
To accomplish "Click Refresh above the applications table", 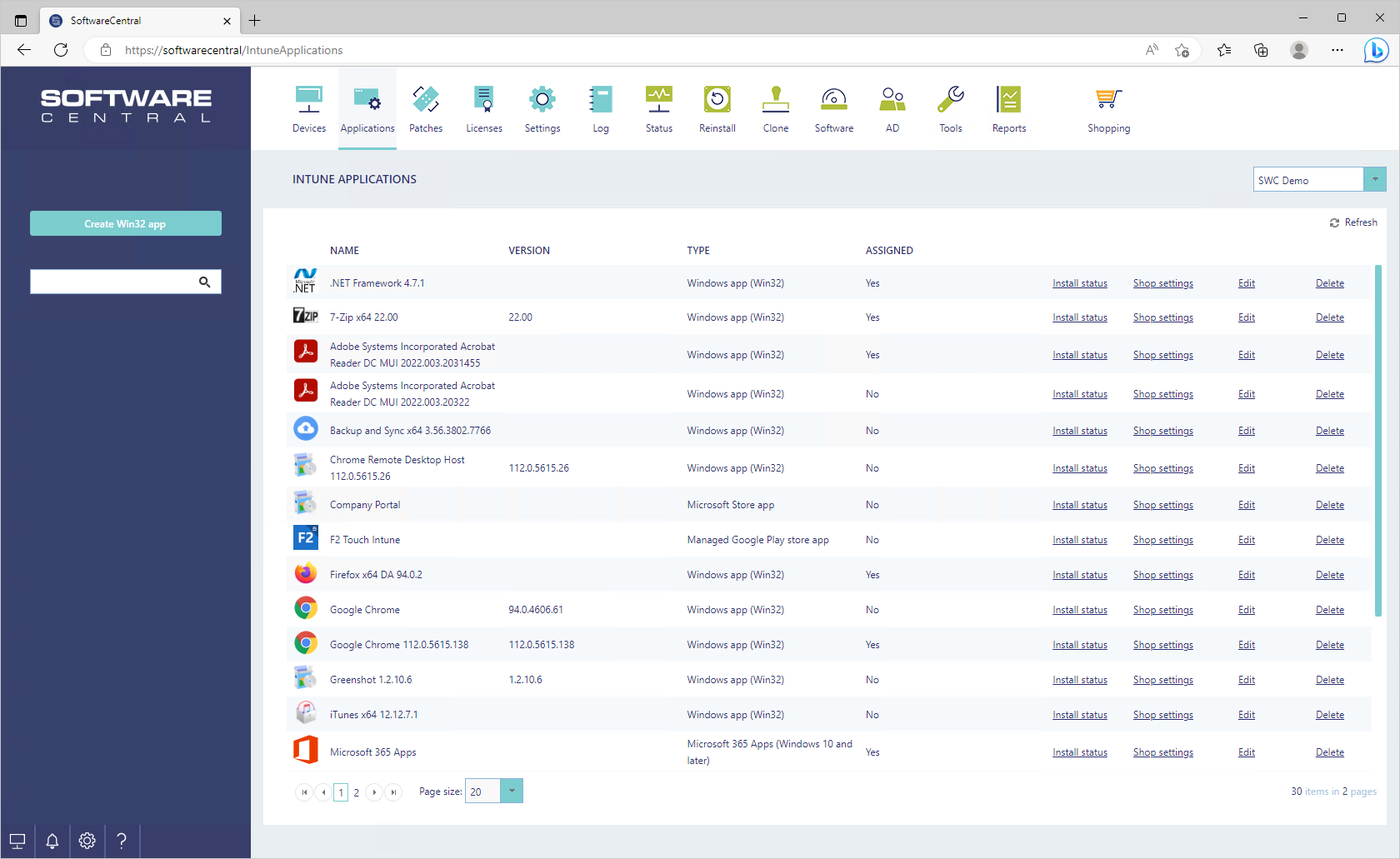I will 1352,222.
